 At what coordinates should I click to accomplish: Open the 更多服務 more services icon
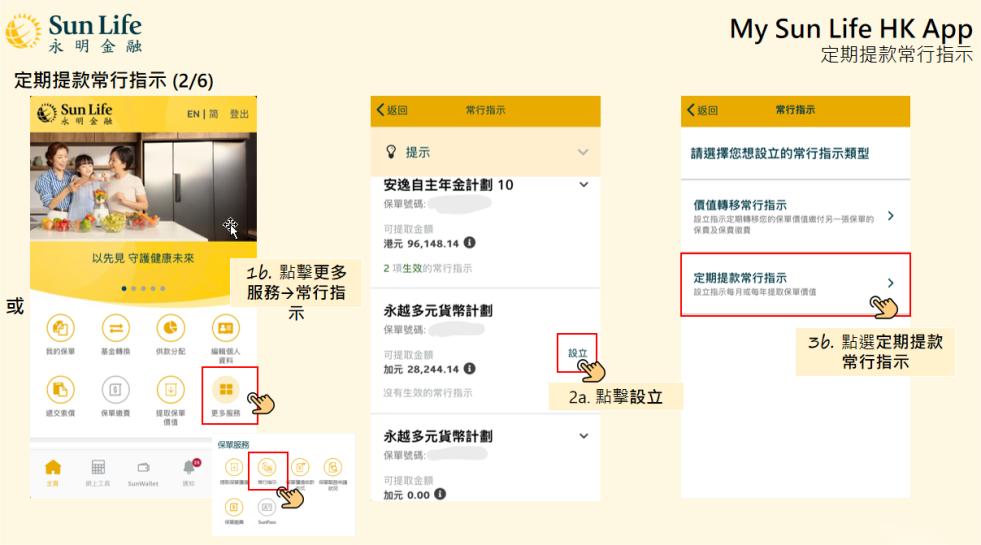pyautogui.click(x=226, y=390)
